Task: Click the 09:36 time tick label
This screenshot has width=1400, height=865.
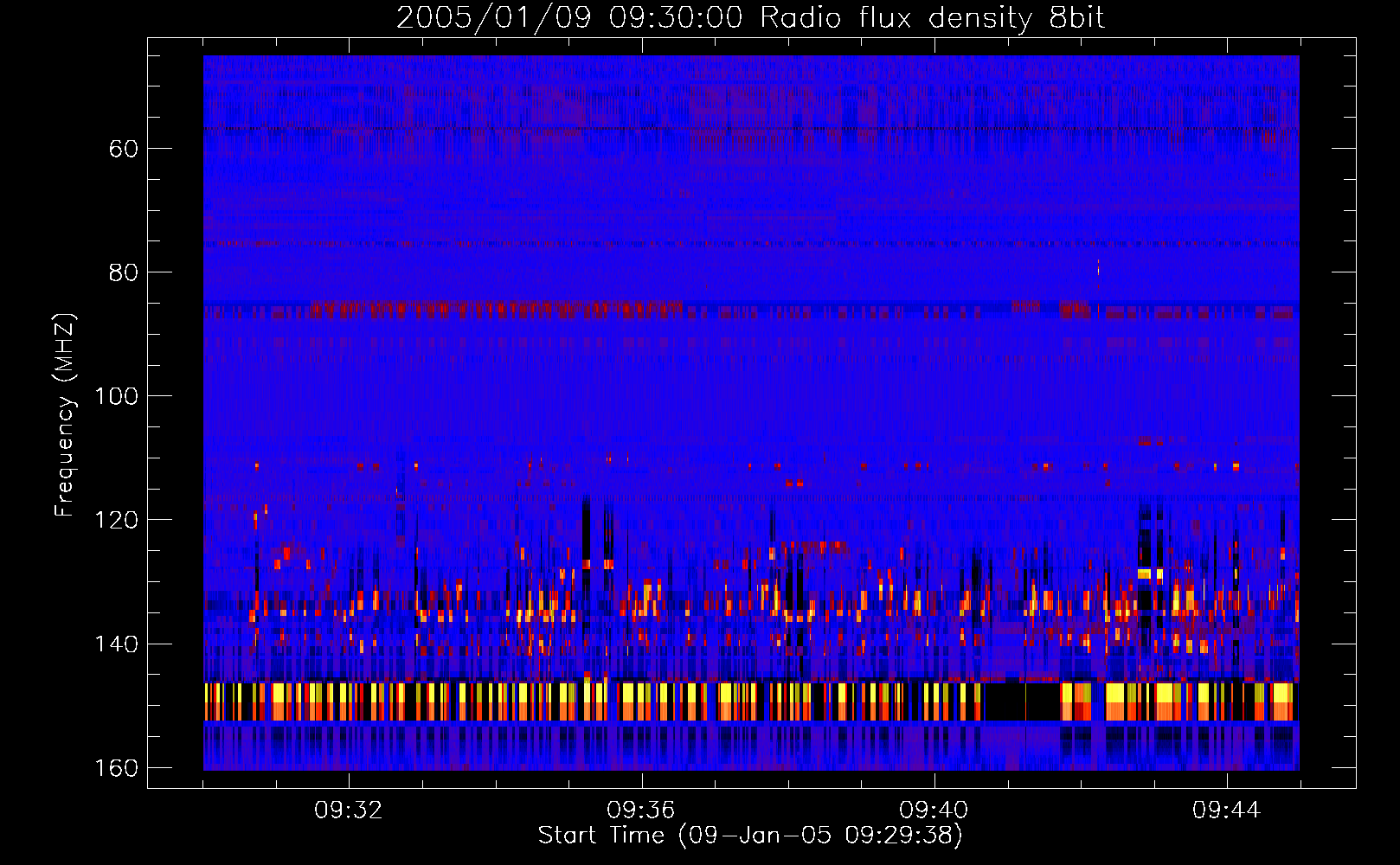Action: (x=641, y=811)
